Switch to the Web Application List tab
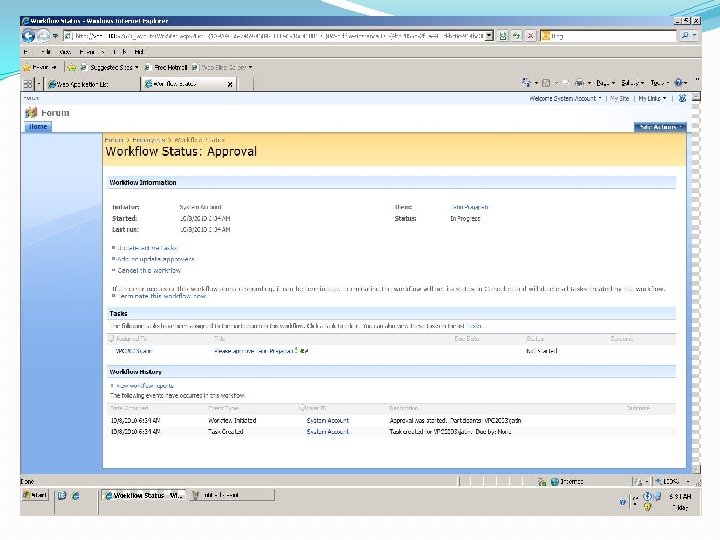The width and height of the screenshot is (720, 540). pos(92,84)
